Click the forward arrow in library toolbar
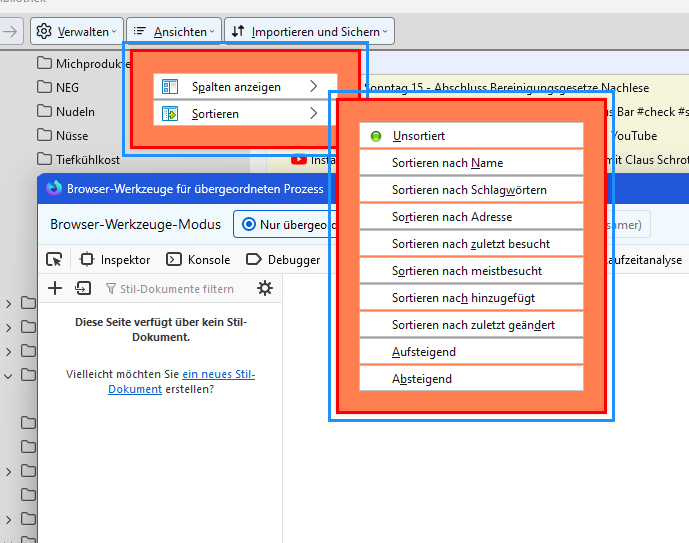689x543 pixels. (x=10, y=32)
